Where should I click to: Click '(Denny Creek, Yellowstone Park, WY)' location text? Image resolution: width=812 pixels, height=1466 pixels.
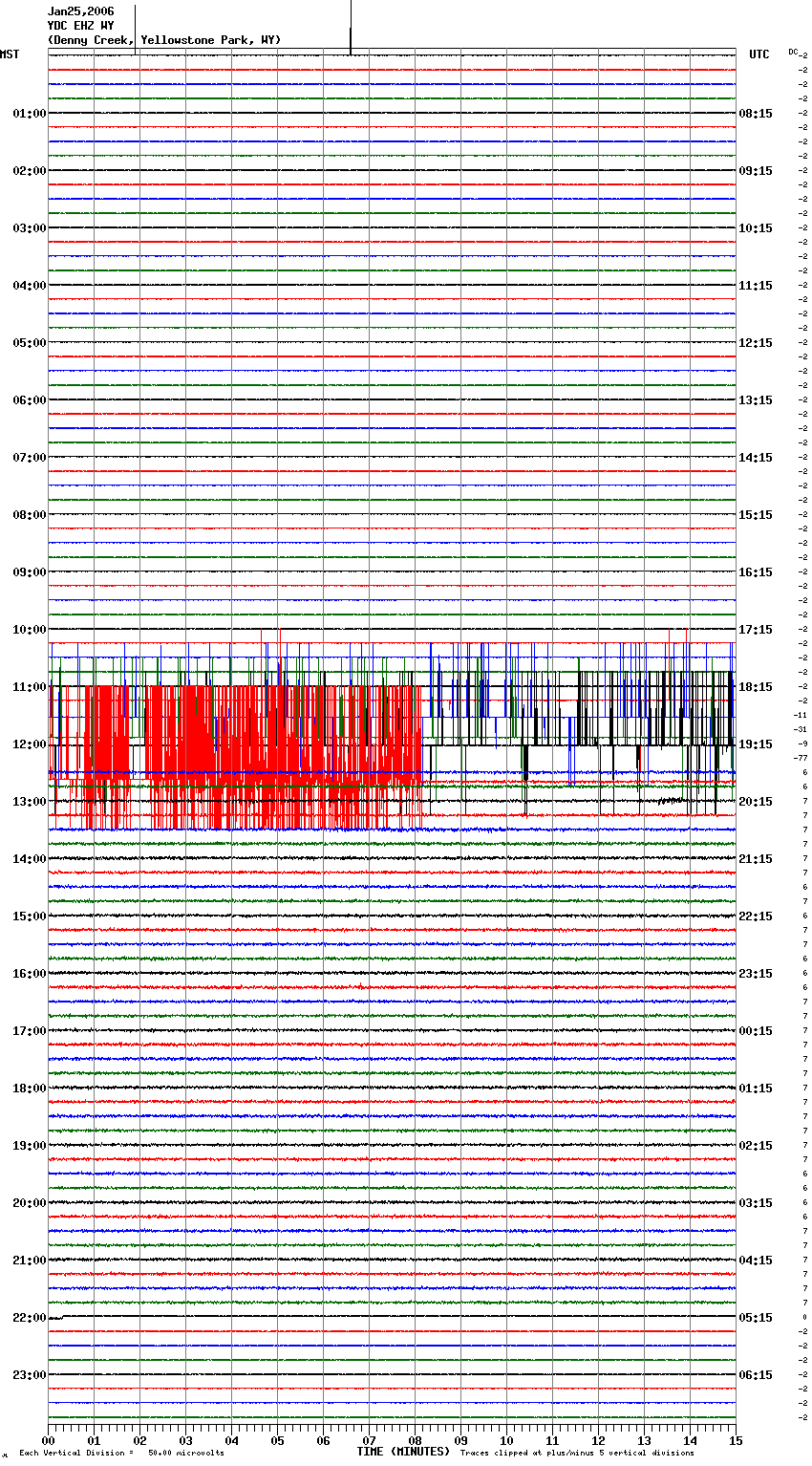coord(164,40)
